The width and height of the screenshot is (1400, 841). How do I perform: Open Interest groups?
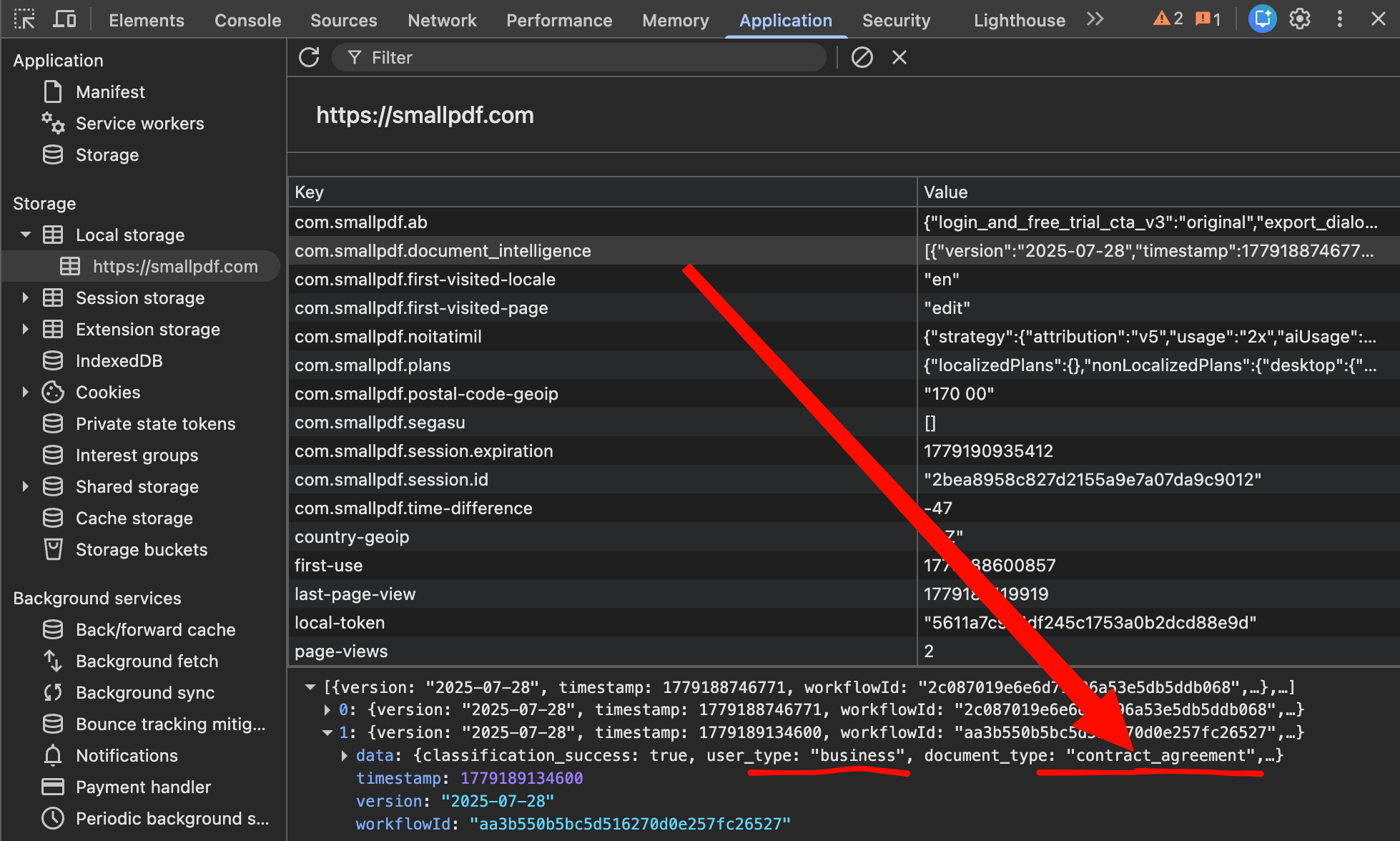coord(137,456)
